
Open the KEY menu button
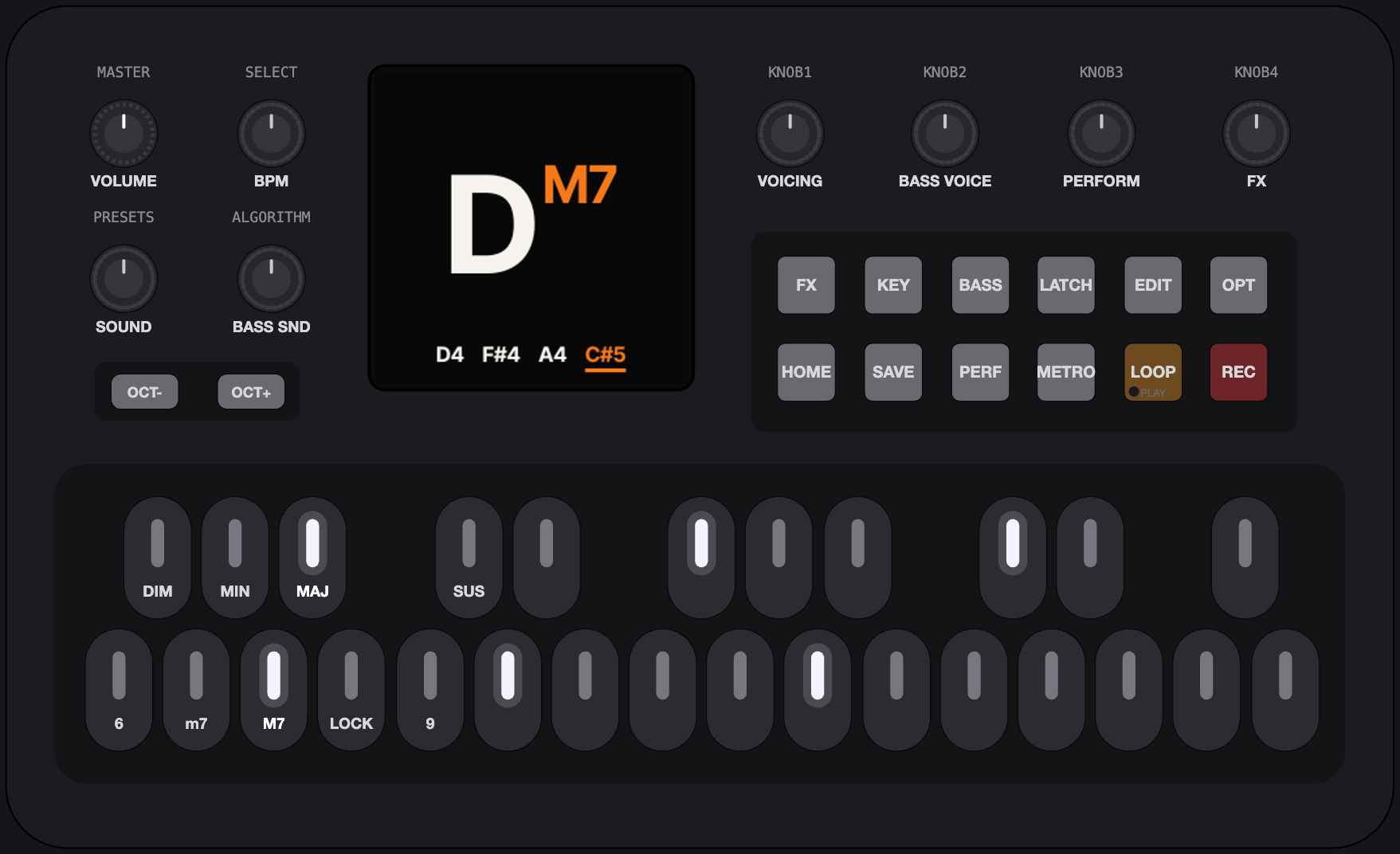893,285
